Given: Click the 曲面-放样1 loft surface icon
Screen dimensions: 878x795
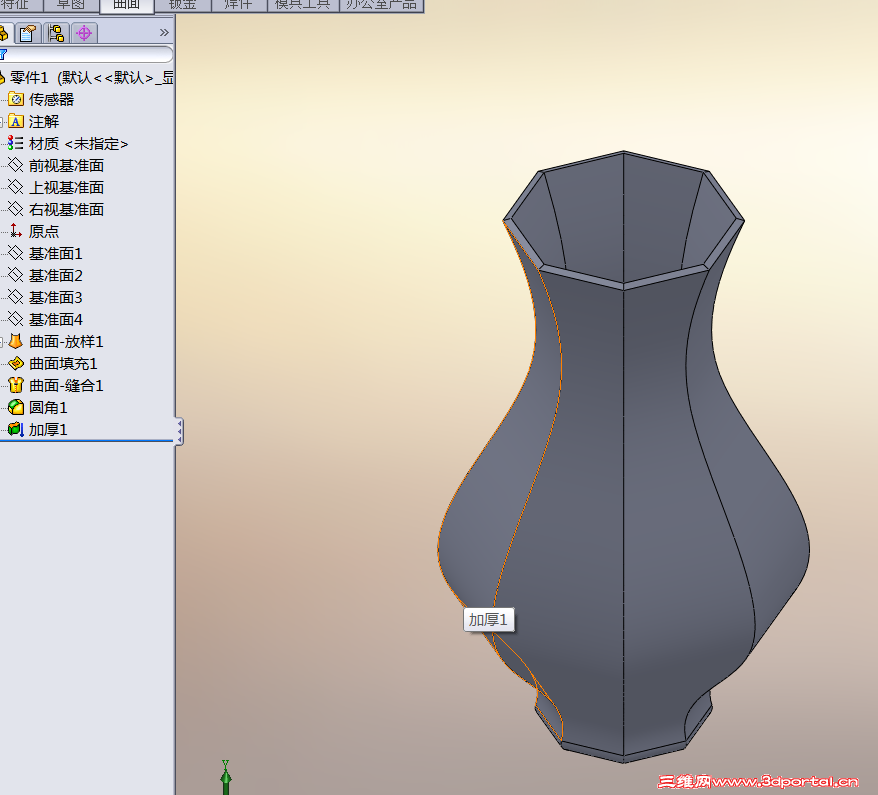Looking at the screenshot, I should coord(16,341).
